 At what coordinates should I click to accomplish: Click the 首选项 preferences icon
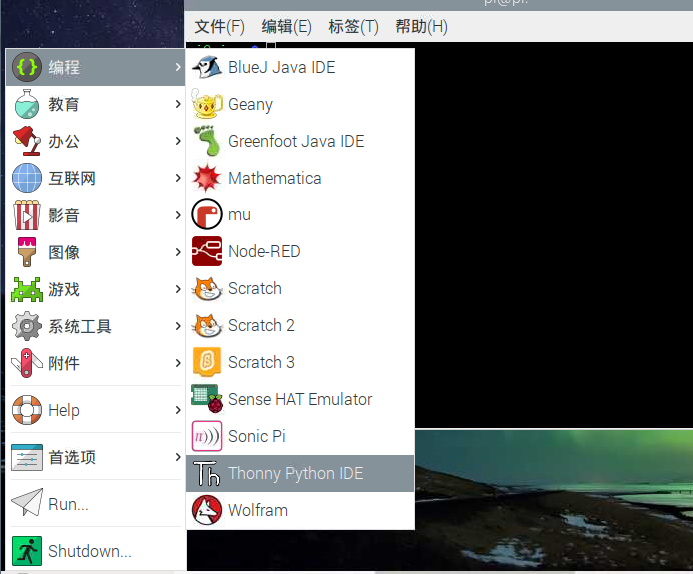coord(27,457)
